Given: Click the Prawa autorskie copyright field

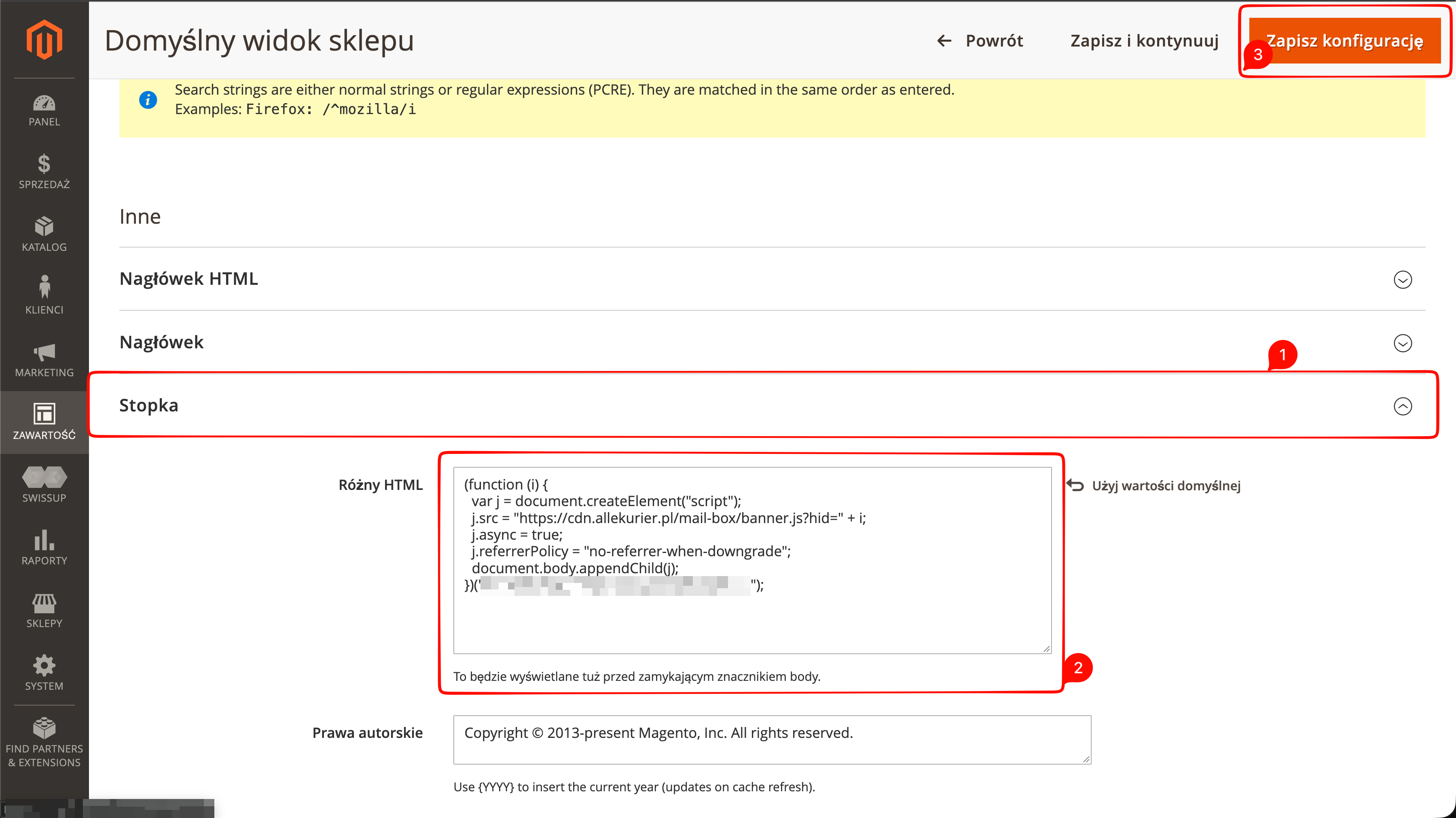Looking at the screenshot, I should [772, 740].
